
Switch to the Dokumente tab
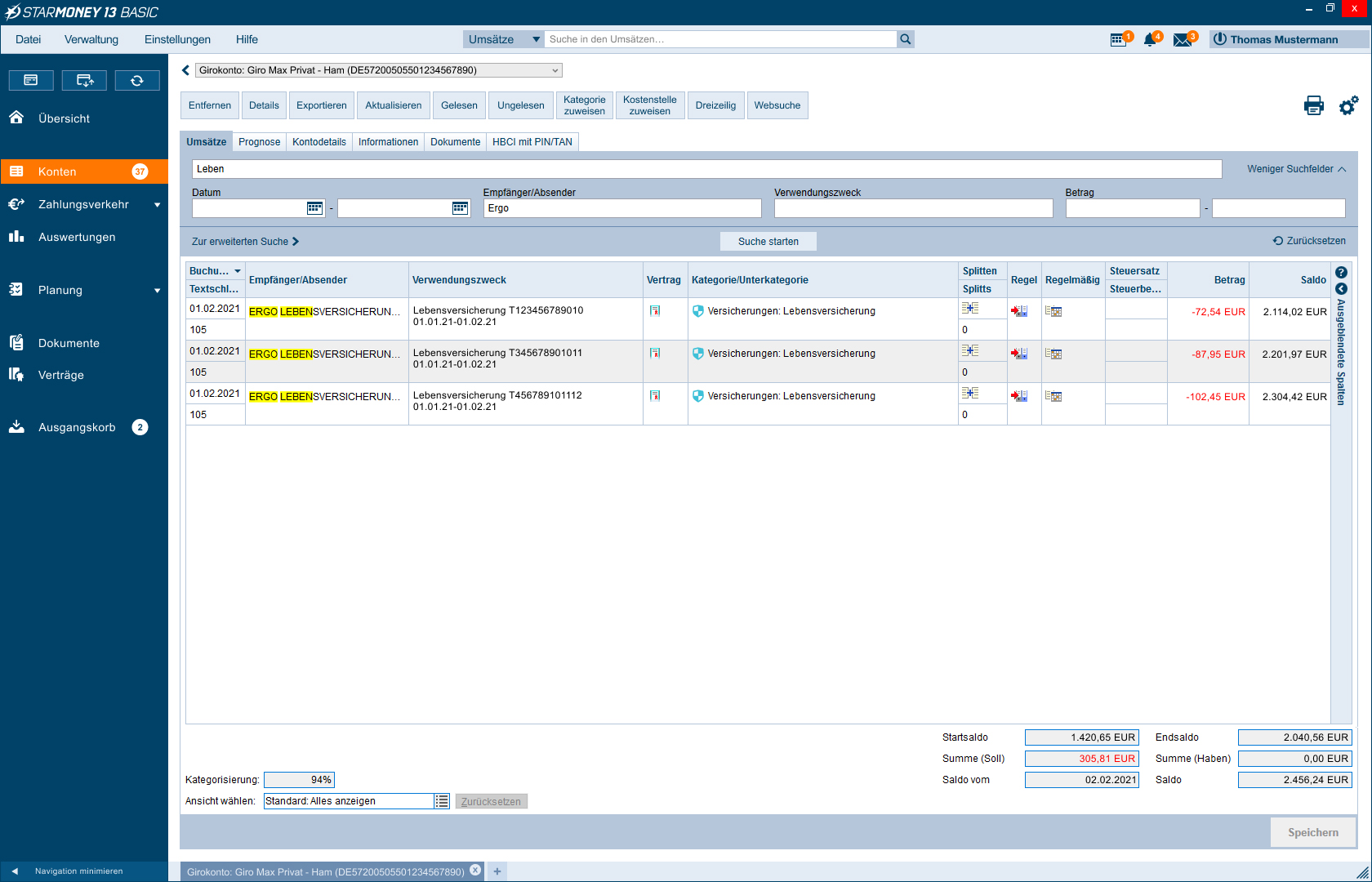click(455, 142)
